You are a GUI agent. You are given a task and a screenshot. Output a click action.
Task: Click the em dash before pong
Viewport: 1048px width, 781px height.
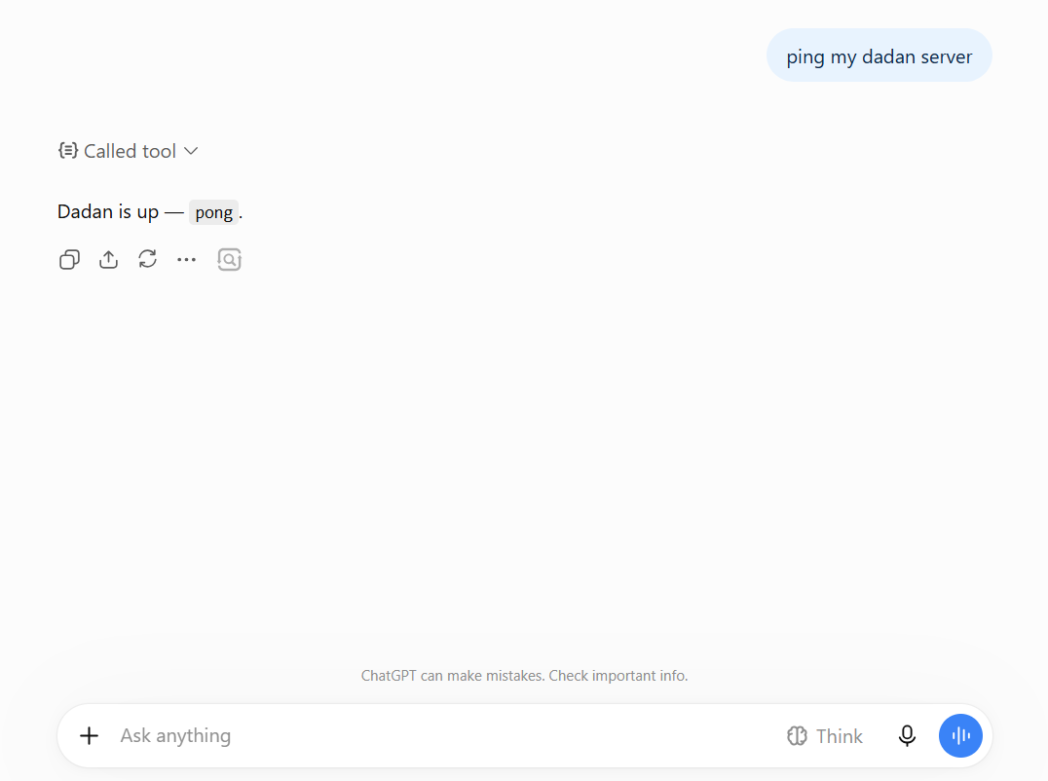[174, 213]
